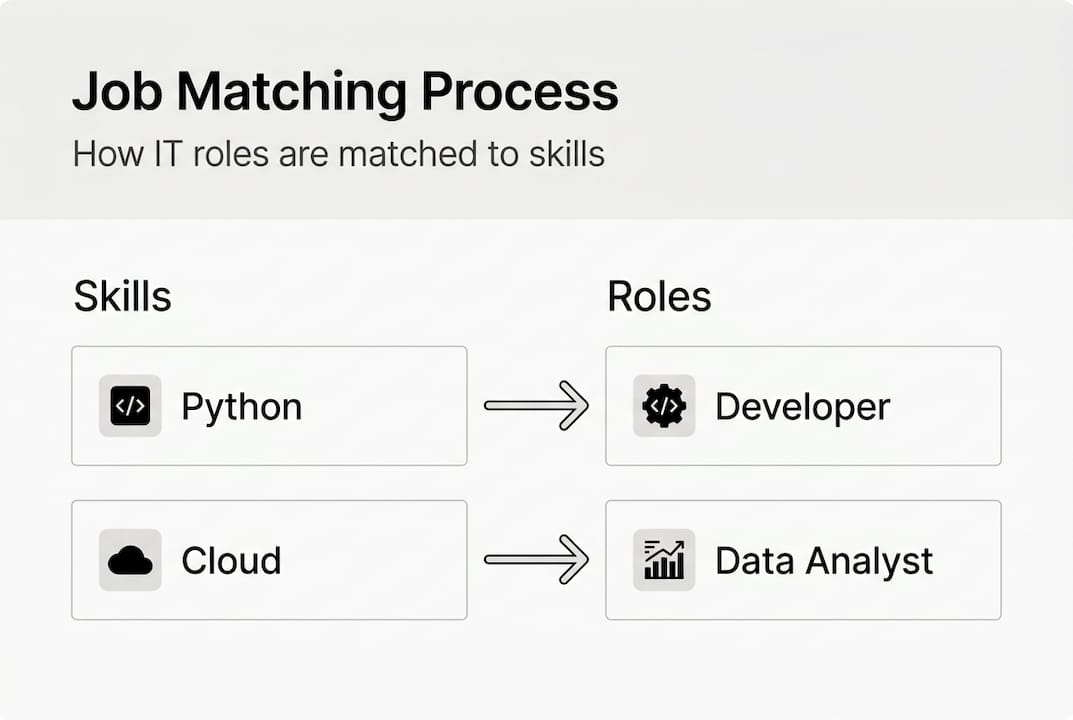The width and height of the screenshot is (1073, 720).
Task: Click the arrow pointing to Developer
Action: pyautogui.click(x=536, y=406)
